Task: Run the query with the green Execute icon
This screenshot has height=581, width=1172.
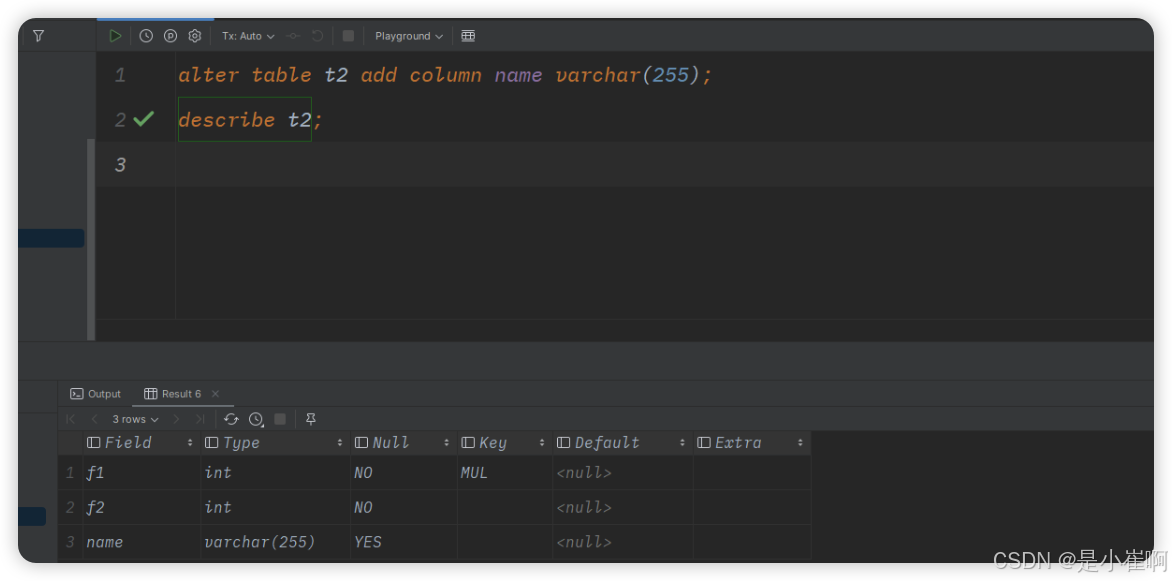Action: [x=115, y=36]
